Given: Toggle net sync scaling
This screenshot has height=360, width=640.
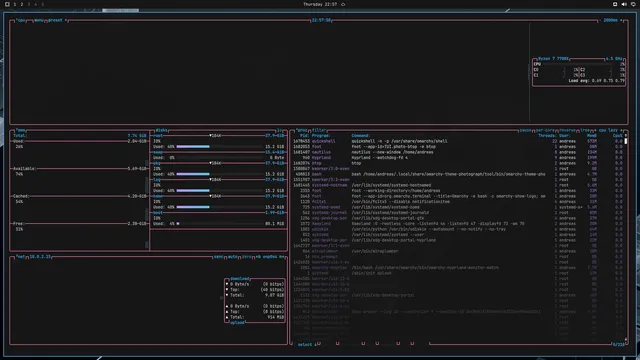Looking at the screenshot, I should [219, 257].
